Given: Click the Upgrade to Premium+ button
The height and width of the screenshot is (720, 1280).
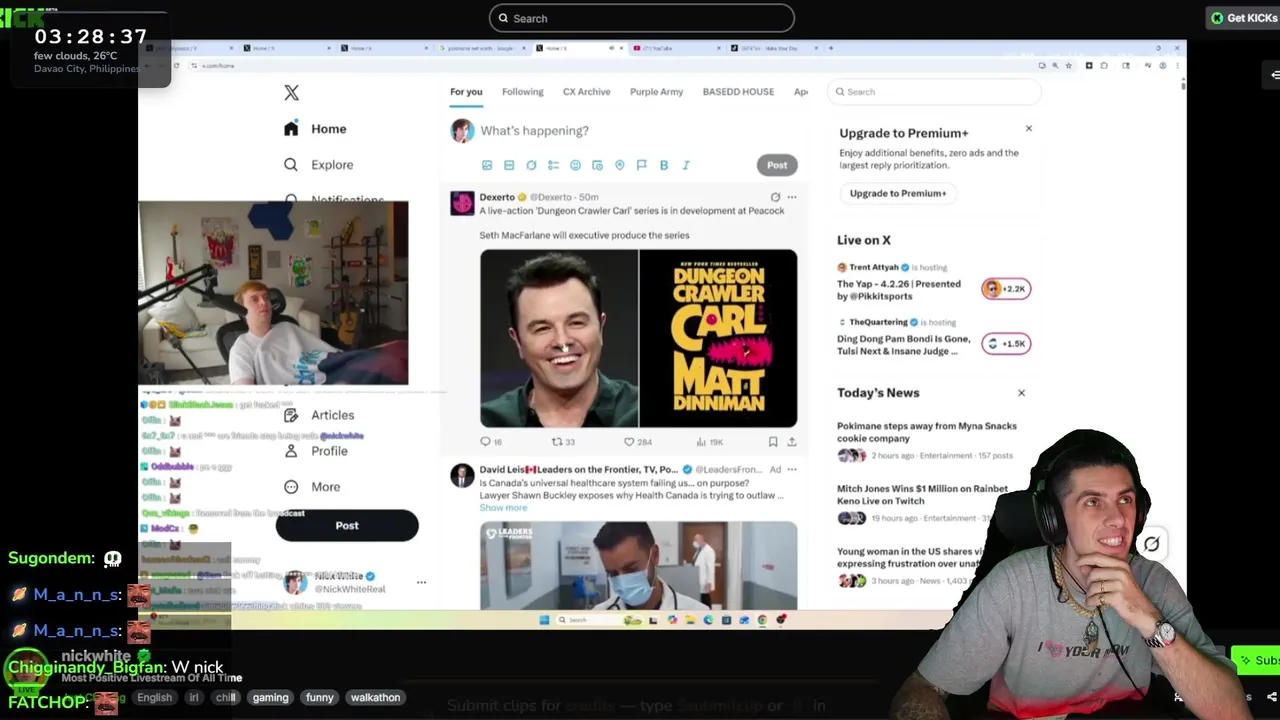Looking at the screenshot, I should pos(898,194).
